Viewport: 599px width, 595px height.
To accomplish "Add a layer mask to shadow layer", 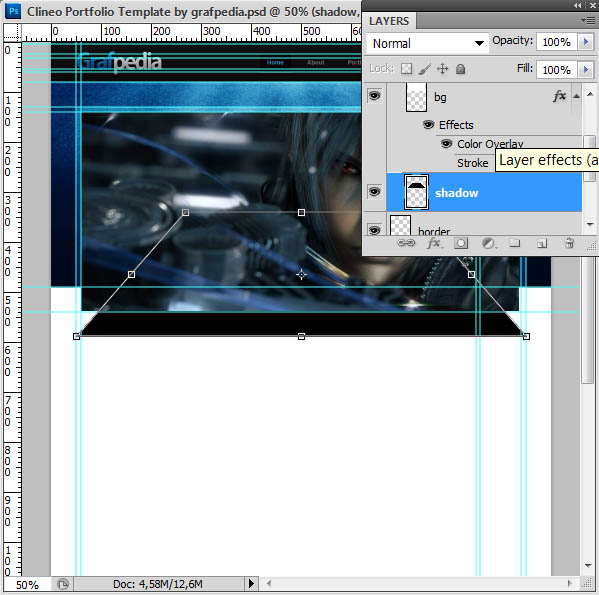I will [x=461, y=243].
